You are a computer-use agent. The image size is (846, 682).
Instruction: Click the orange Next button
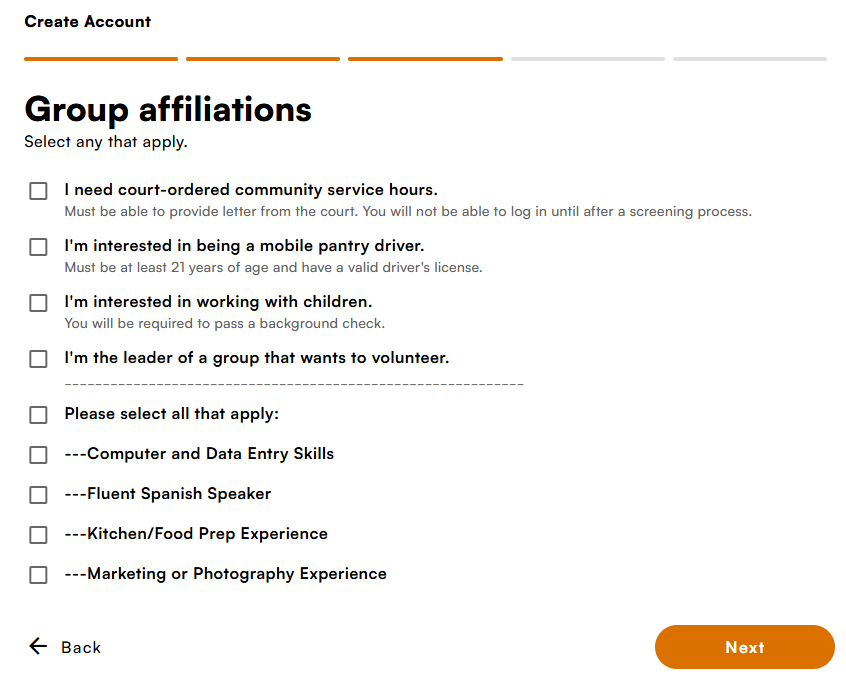click(x=745, y=647)
